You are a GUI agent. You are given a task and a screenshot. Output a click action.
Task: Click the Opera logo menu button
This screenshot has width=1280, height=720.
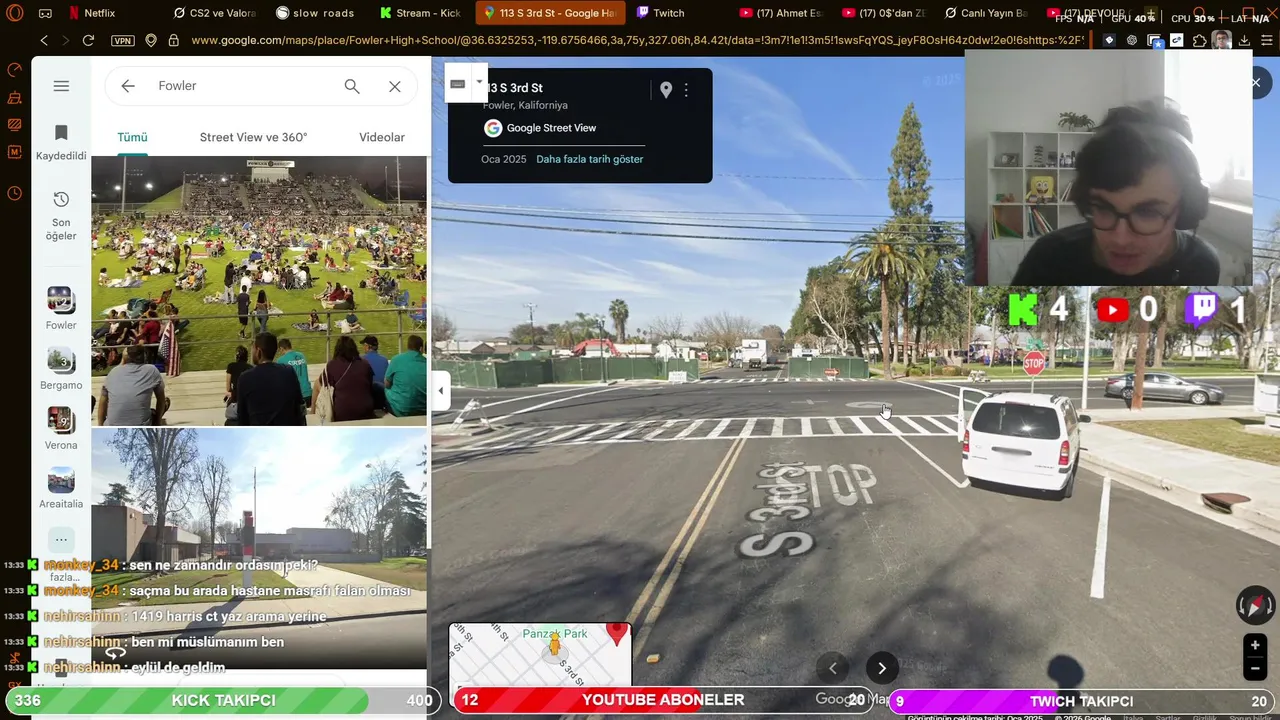(15, 13)
